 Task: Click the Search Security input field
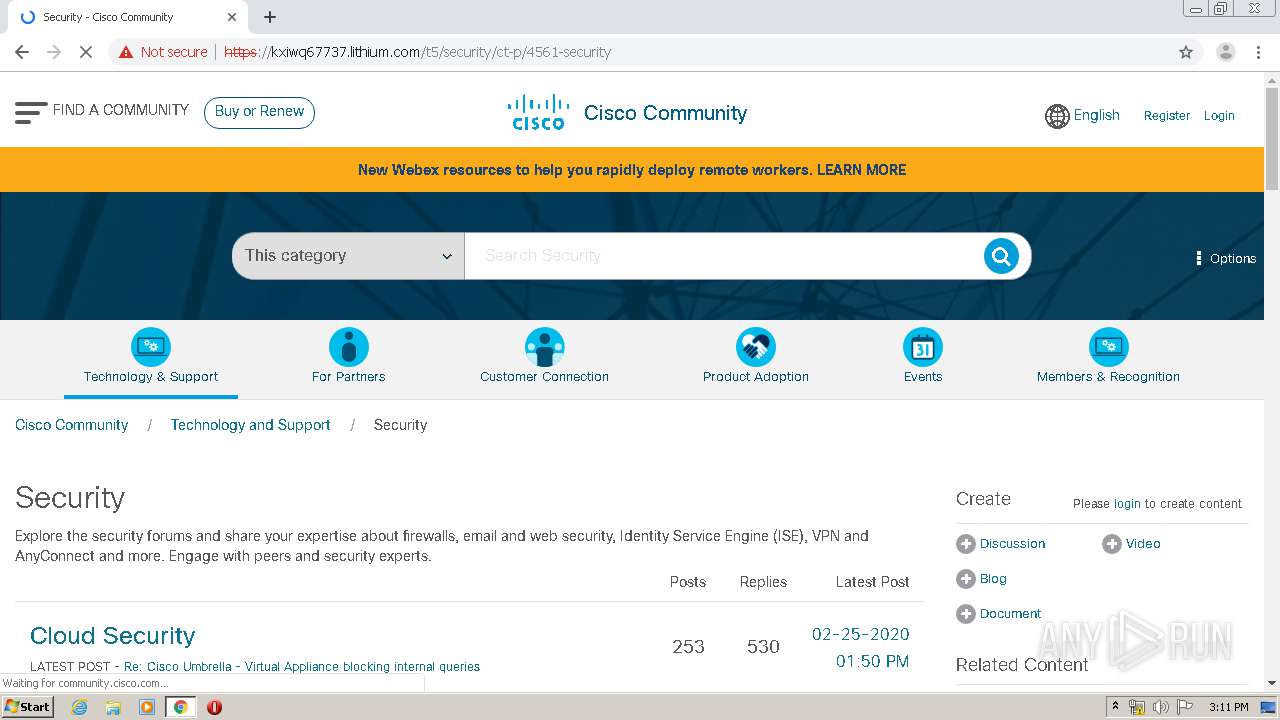pos(725,256)
